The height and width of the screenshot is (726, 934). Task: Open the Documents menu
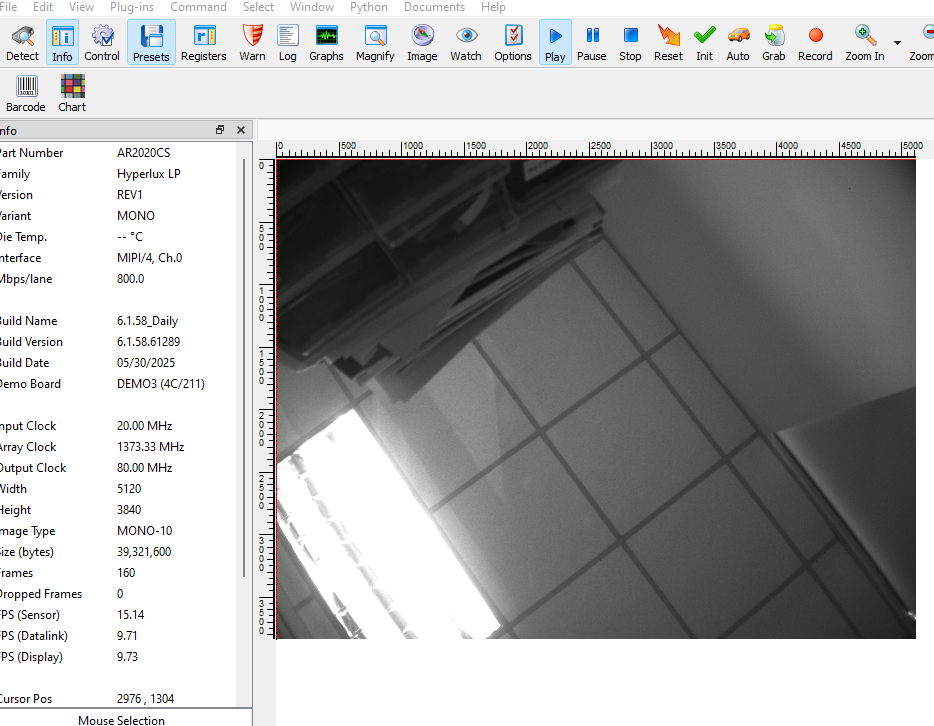coord(434,7)
